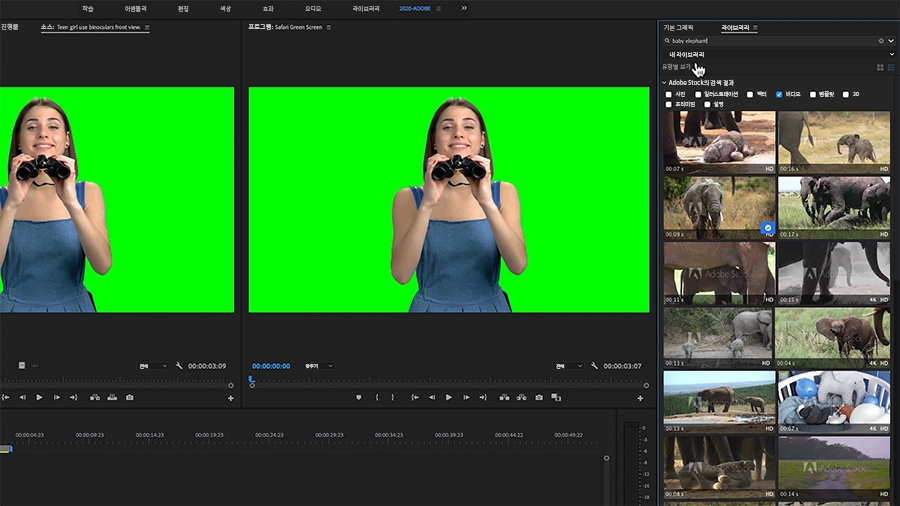Check the 프리미엄 filter checkbox
The height and width of the screenshot is (506, 900).
click(x=669, y=104)
